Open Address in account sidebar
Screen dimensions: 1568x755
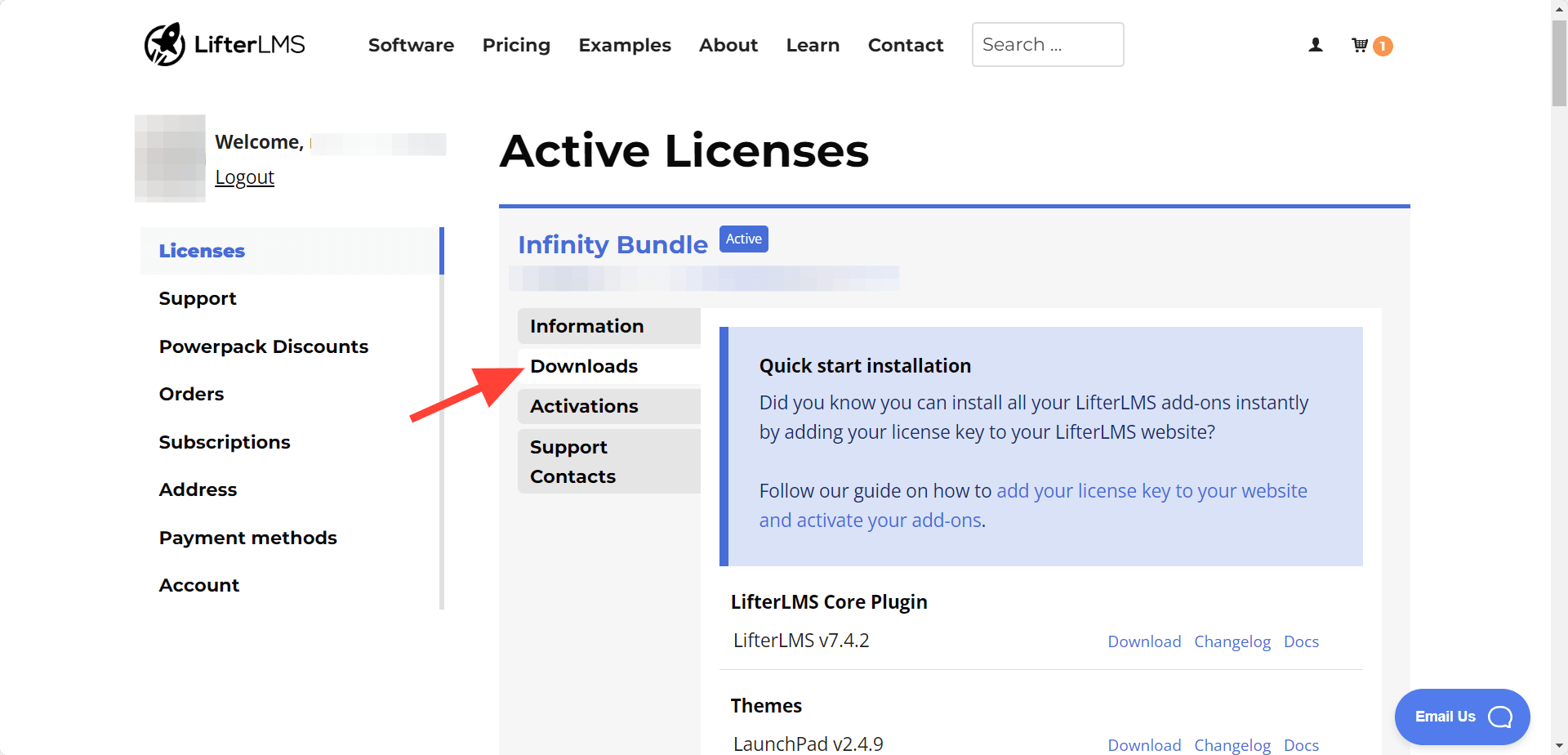tap(198, 489)
